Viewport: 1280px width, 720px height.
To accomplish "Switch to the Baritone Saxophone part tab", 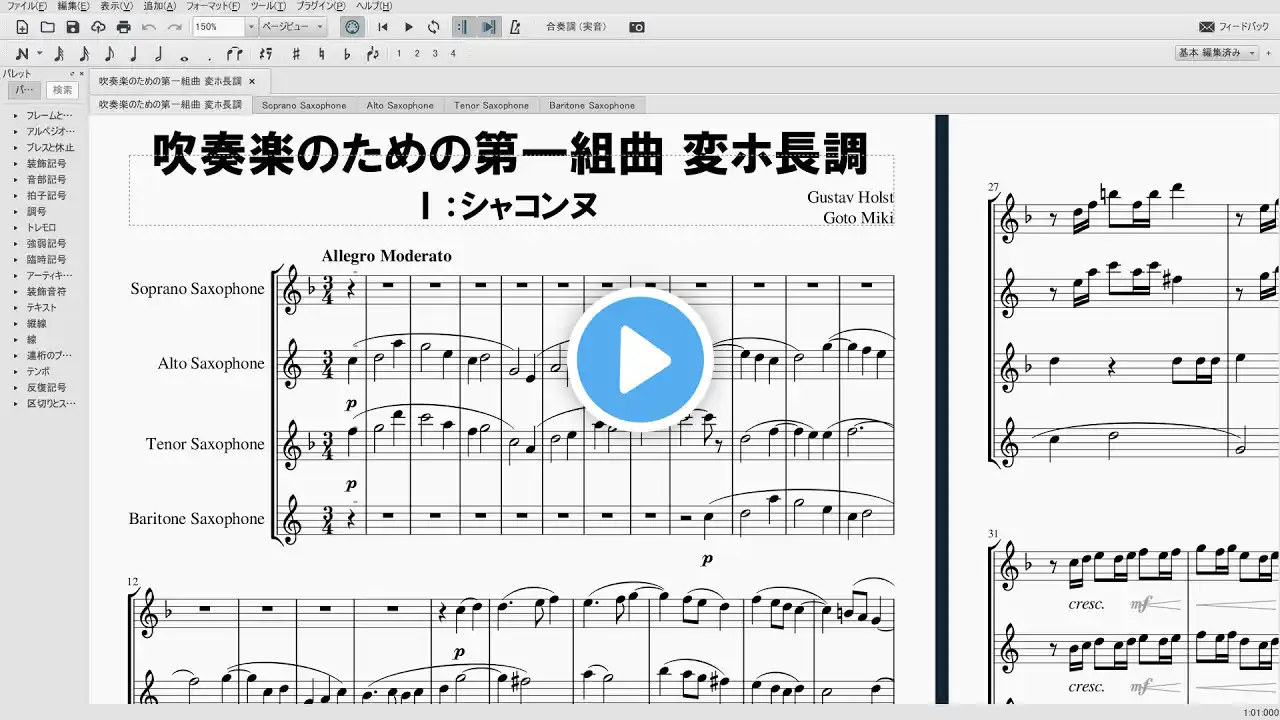I will 592,105.
